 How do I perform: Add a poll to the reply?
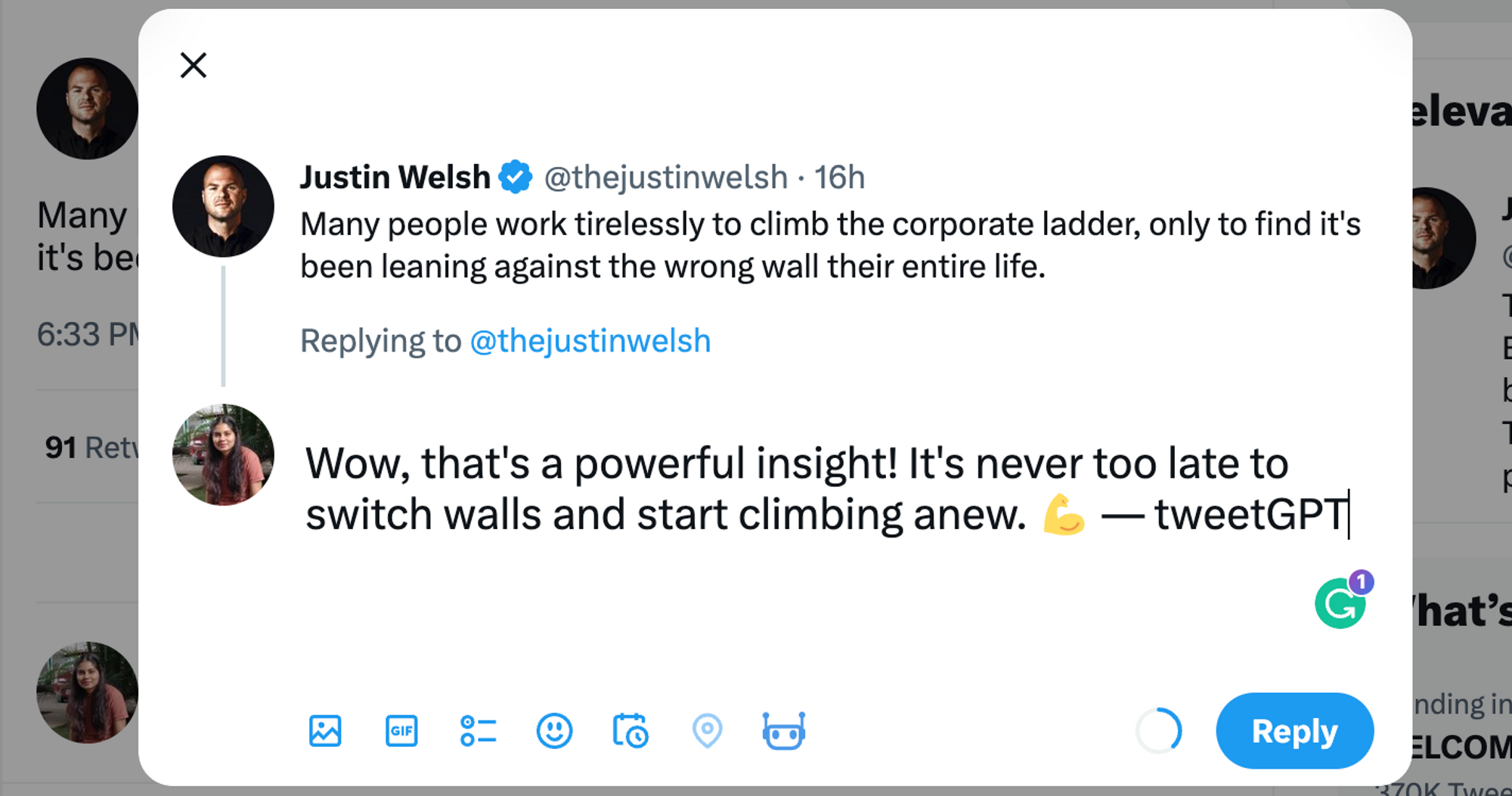coord(478,731)
